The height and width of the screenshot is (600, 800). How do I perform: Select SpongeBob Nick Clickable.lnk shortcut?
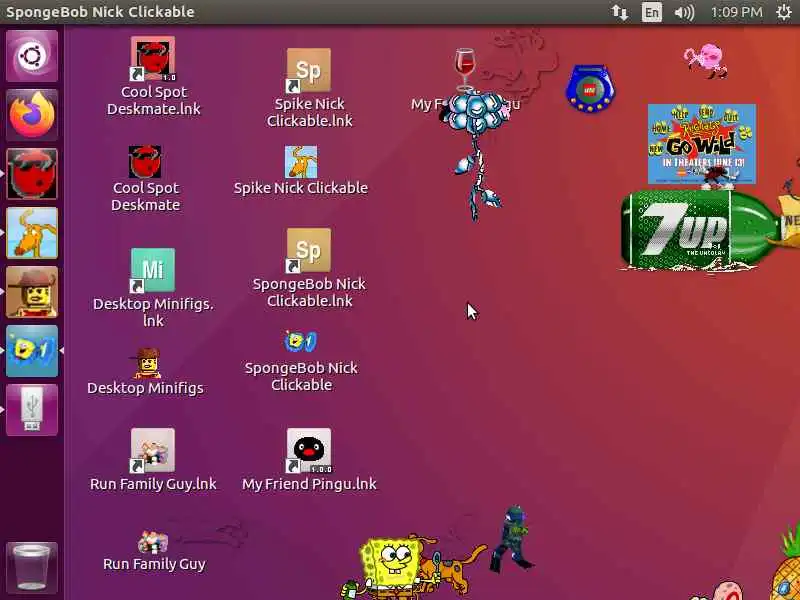[x=309, y=268]
